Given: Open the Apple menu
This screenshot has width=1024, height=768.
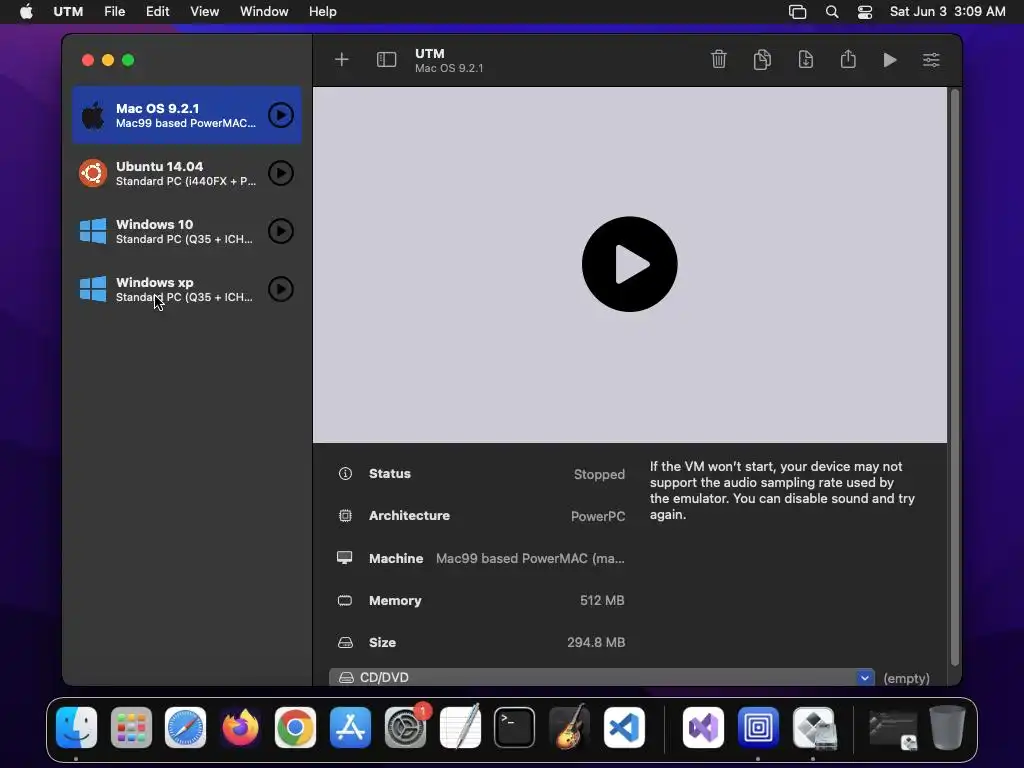Looking at the screenshot, I should pos(26,12).
